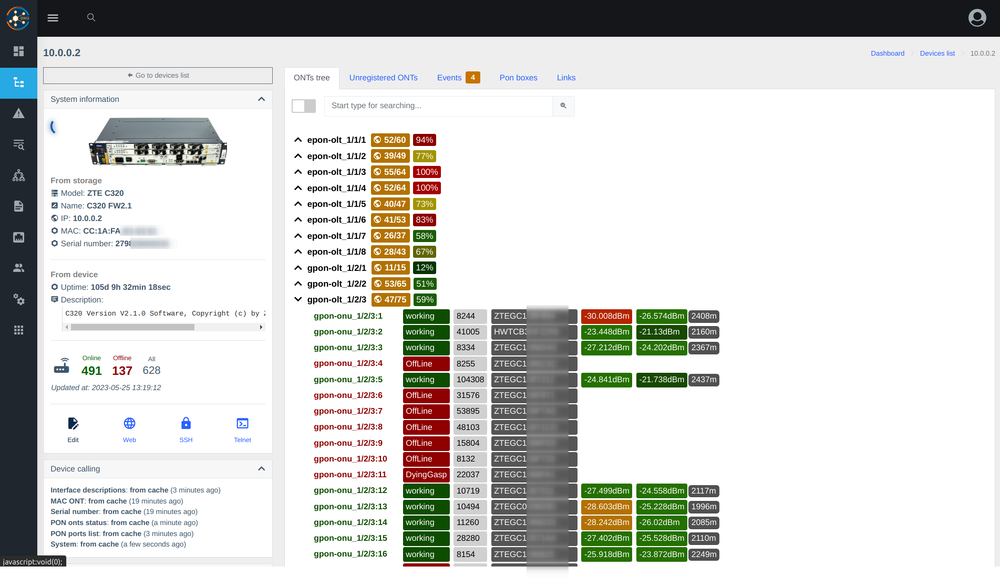Toggle the switch beside the search field

pos(303,106)
